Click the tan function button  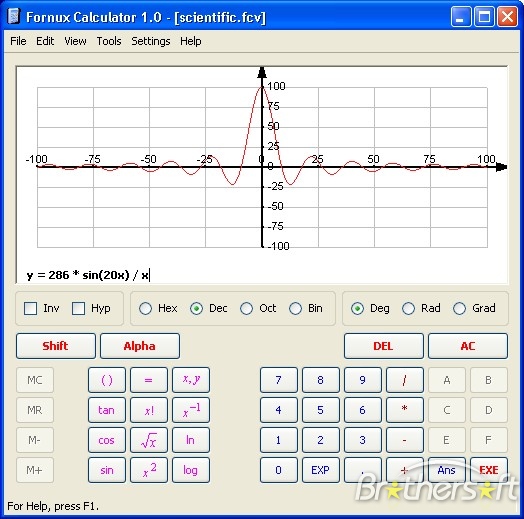tap(107, 410)
